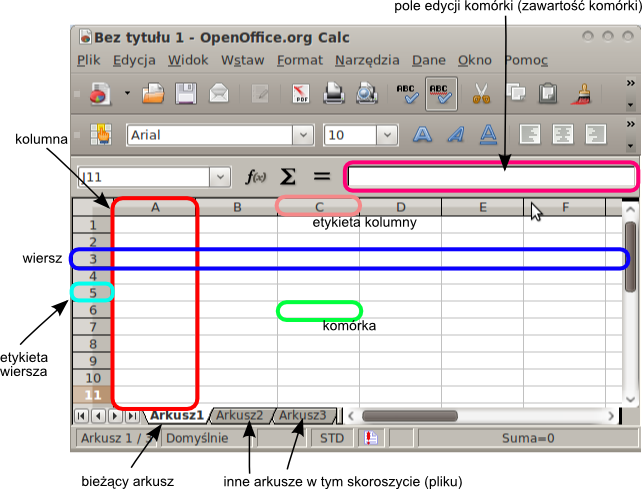Screen dimensions: 642x489
Task: Expand the formatting toolbar overflow chevron
Action: coord(631,124)
